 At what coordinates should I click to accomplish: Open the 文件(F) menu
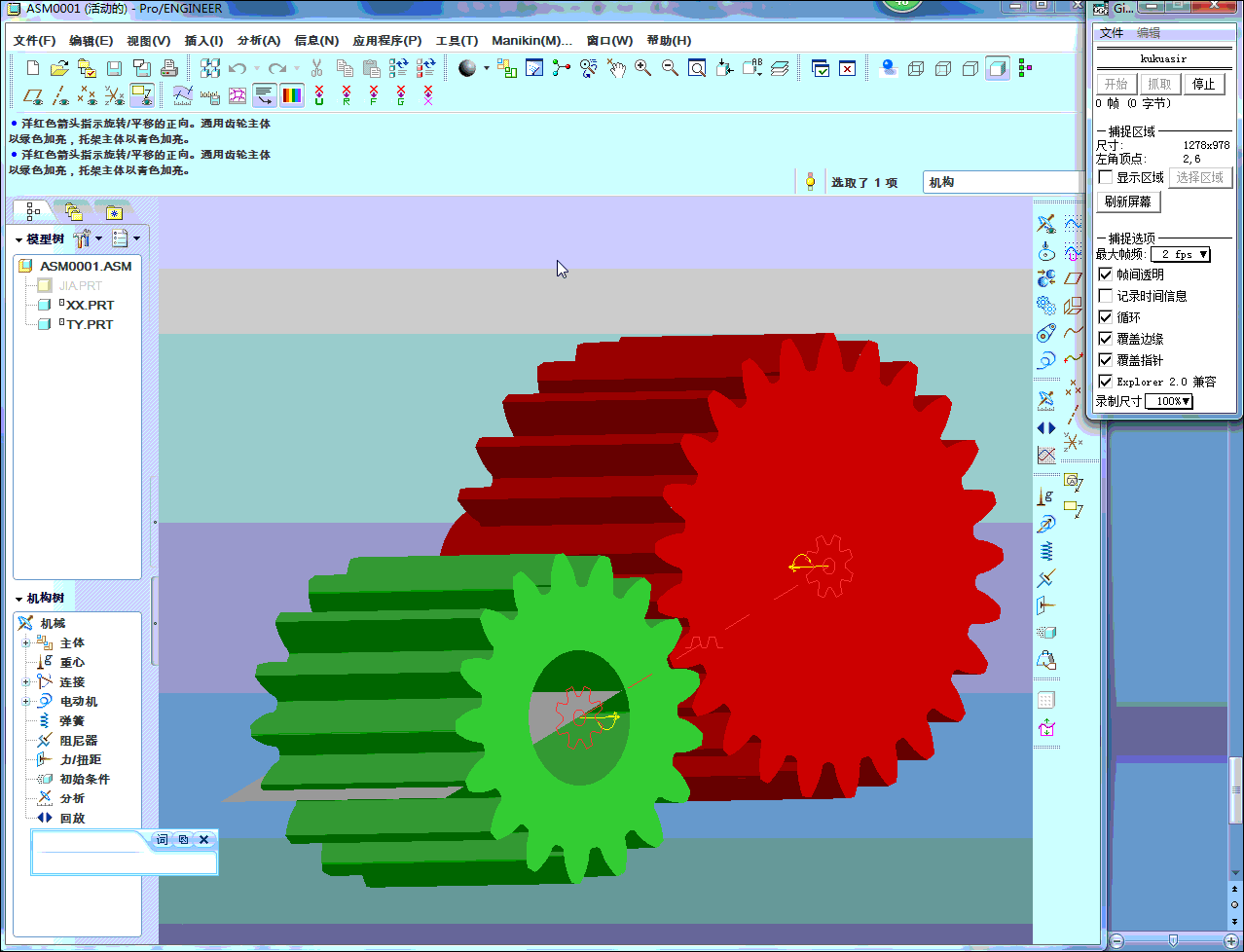[x=34, y=40]
